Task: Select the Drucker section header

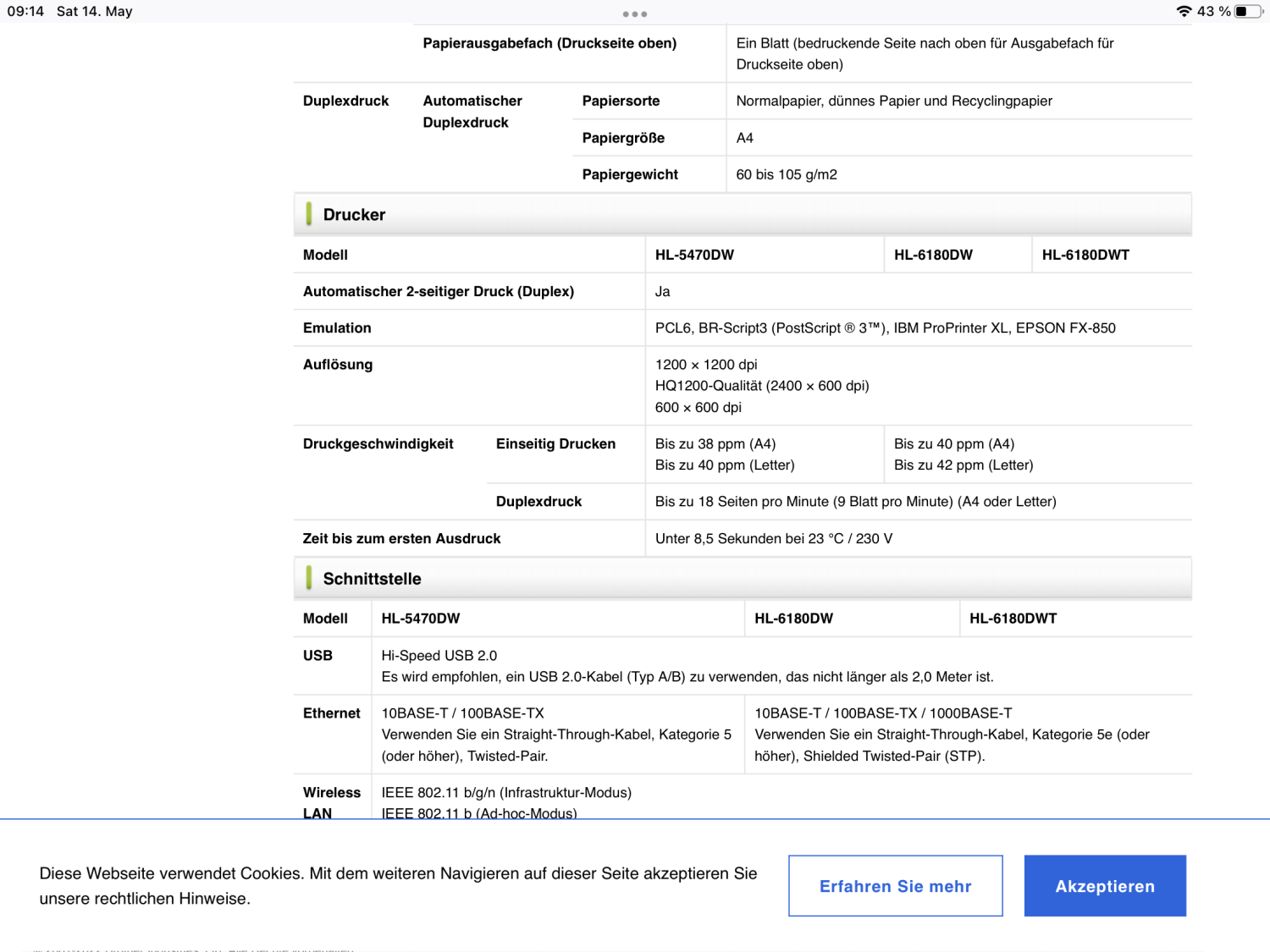Action: pos(354,215)
